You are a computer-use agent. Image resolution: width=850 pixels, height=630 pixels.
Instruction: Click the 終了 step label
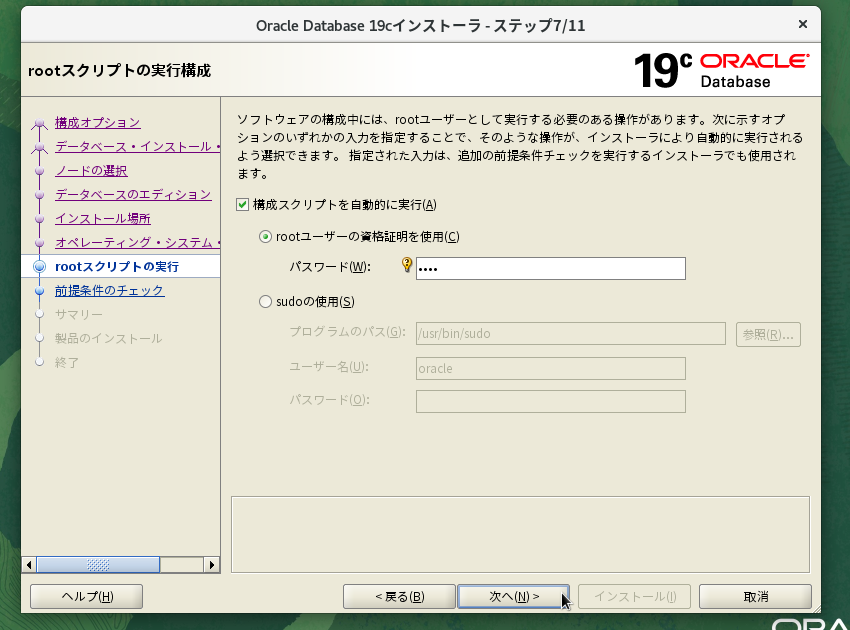(67, 362)
